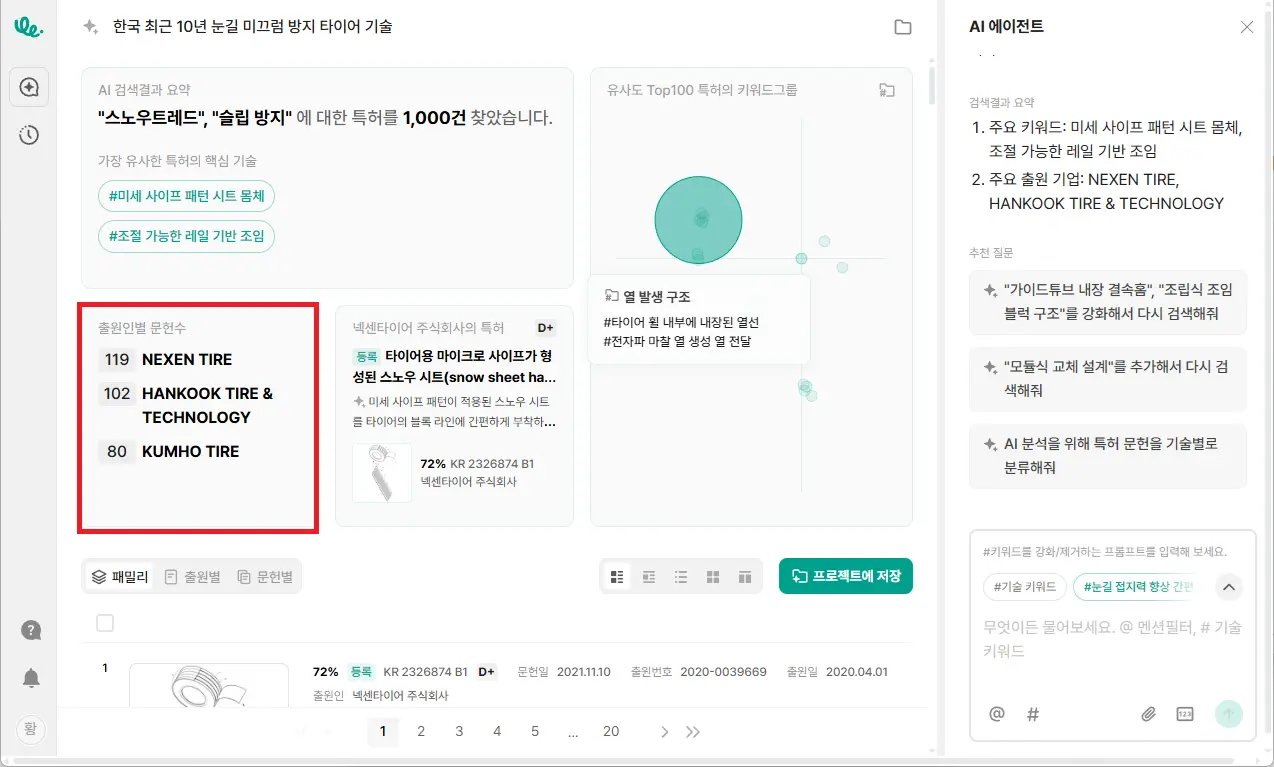Image resolution: width=1274 pixels, height=767 pixels.
Task: Collapse keyword chips with the chevron-up button
Action: point(1229,587)
